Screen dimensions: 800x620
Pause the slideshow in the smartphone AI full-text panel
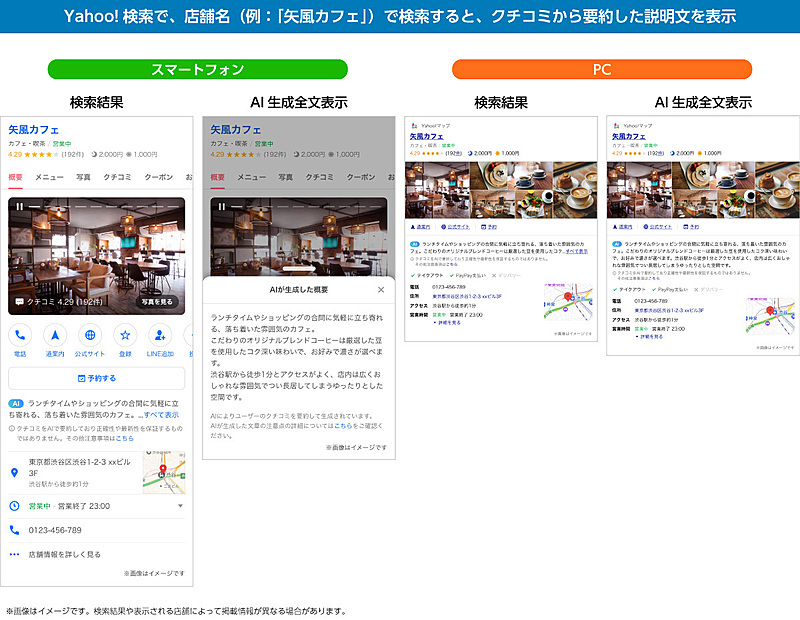pos(222,207)
